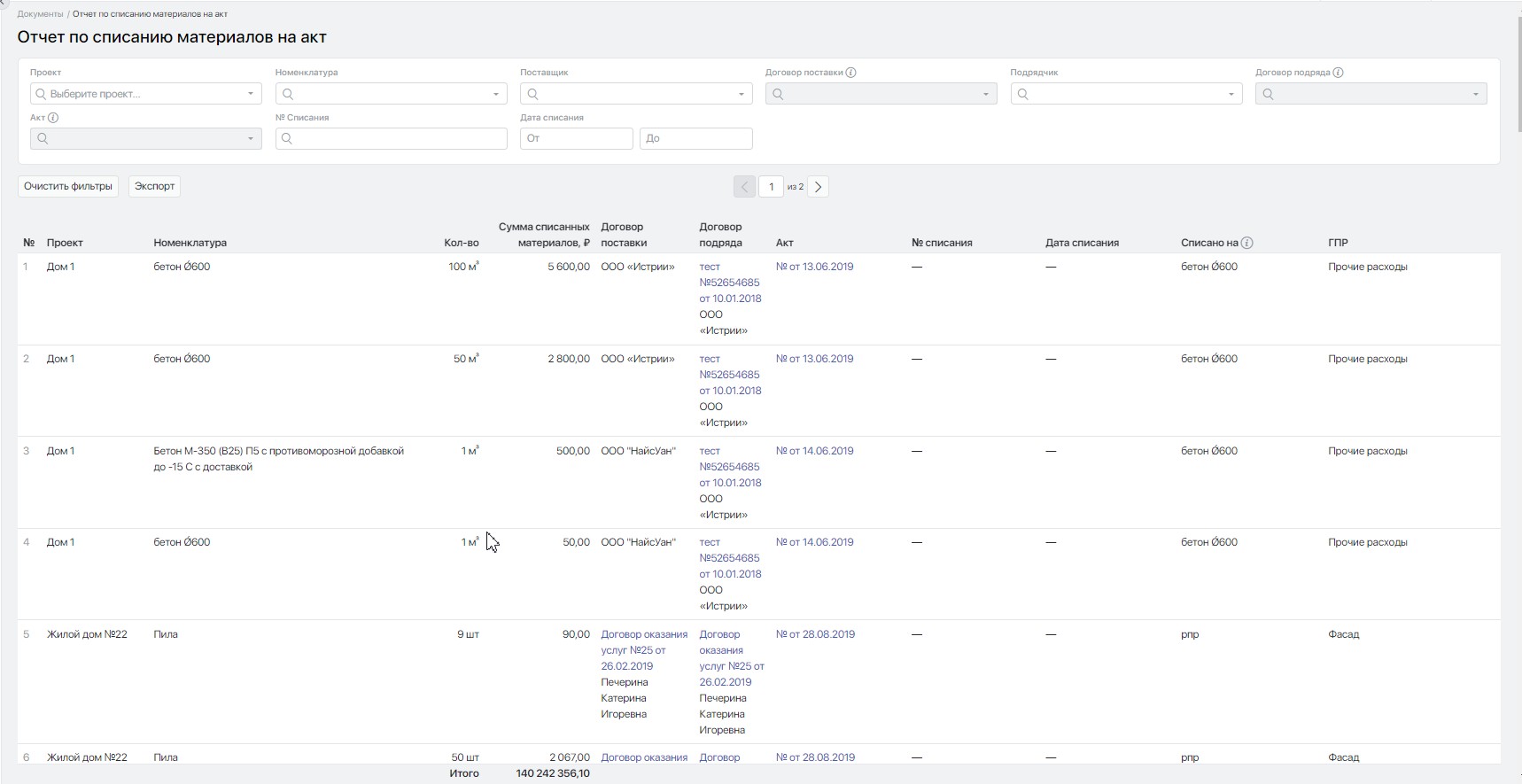Click info icon beside Списано на header

pyautogui.click(x=1246, y=243)
